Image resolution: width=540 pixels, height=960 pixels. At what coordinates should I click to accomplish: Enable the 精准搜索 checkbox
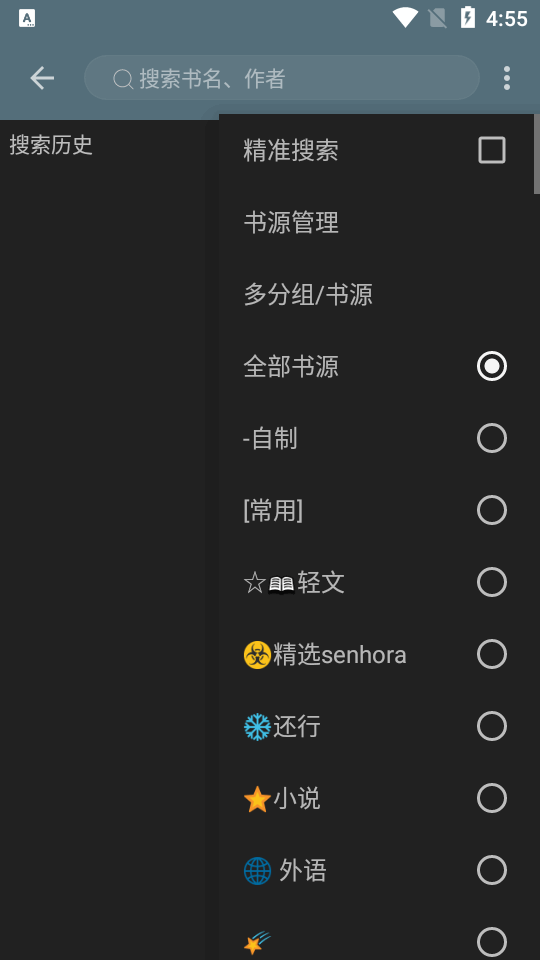coord(492,150)
